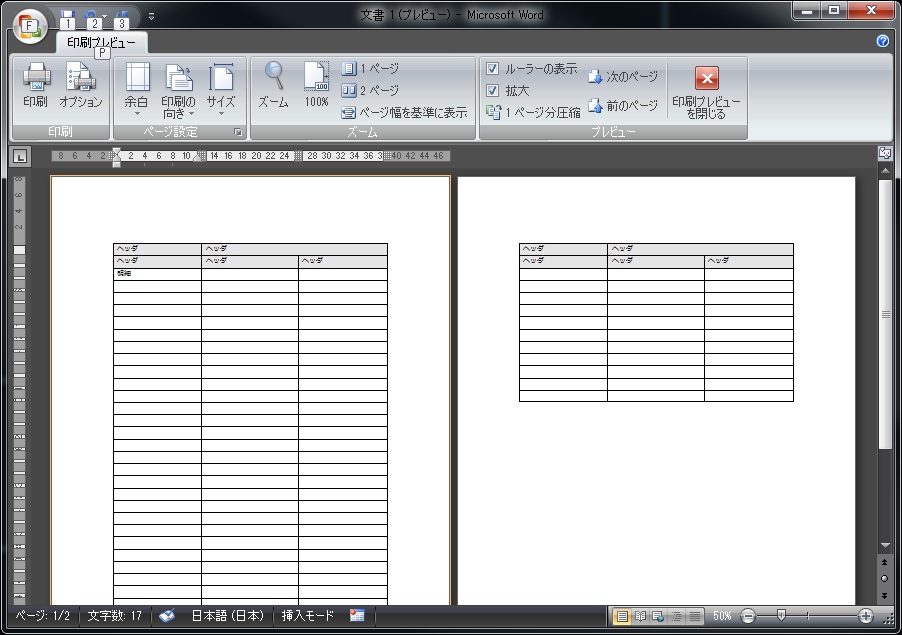Click the ズーム magnifier tool
Screen dimensions: 902x635
click(273, 86)
